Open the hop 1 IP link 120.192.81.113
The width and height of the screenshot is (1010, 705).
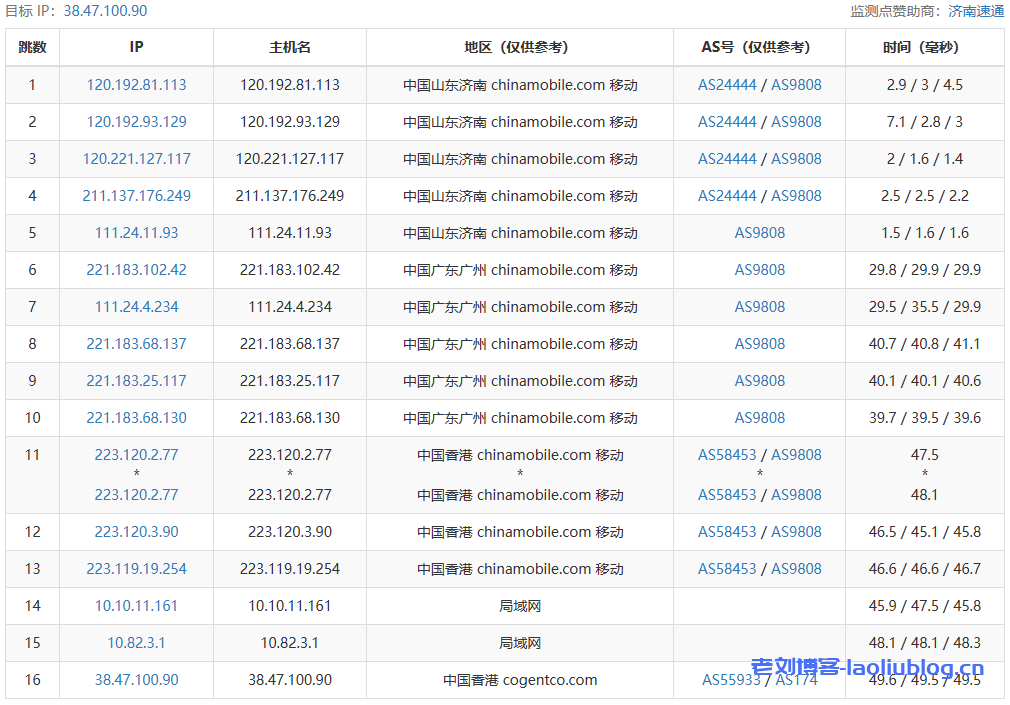click(136, 85)
